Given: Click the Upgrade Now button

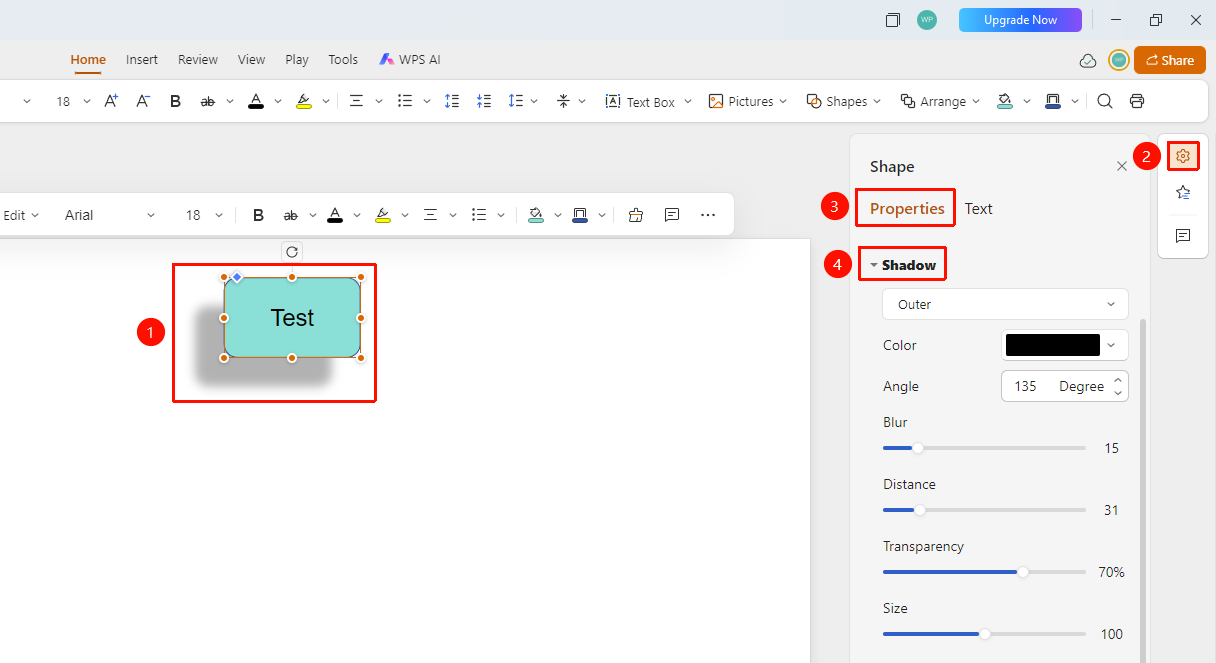Looking at the screenshot, I should (x=1020, y=20).
